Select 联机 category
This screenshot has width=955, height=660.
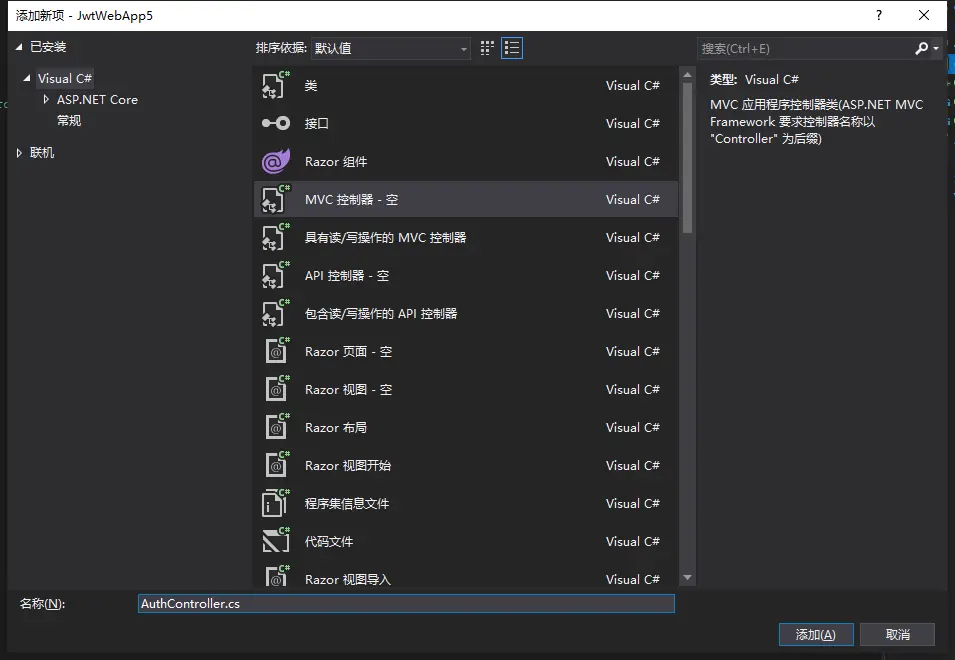coord(42,153)
